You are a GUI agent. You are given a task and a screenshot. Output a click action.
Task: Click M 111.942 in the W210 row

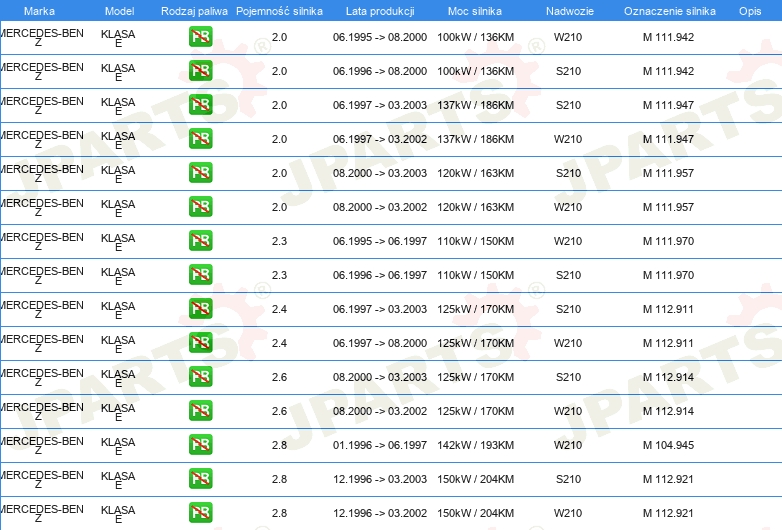point(668,37)
